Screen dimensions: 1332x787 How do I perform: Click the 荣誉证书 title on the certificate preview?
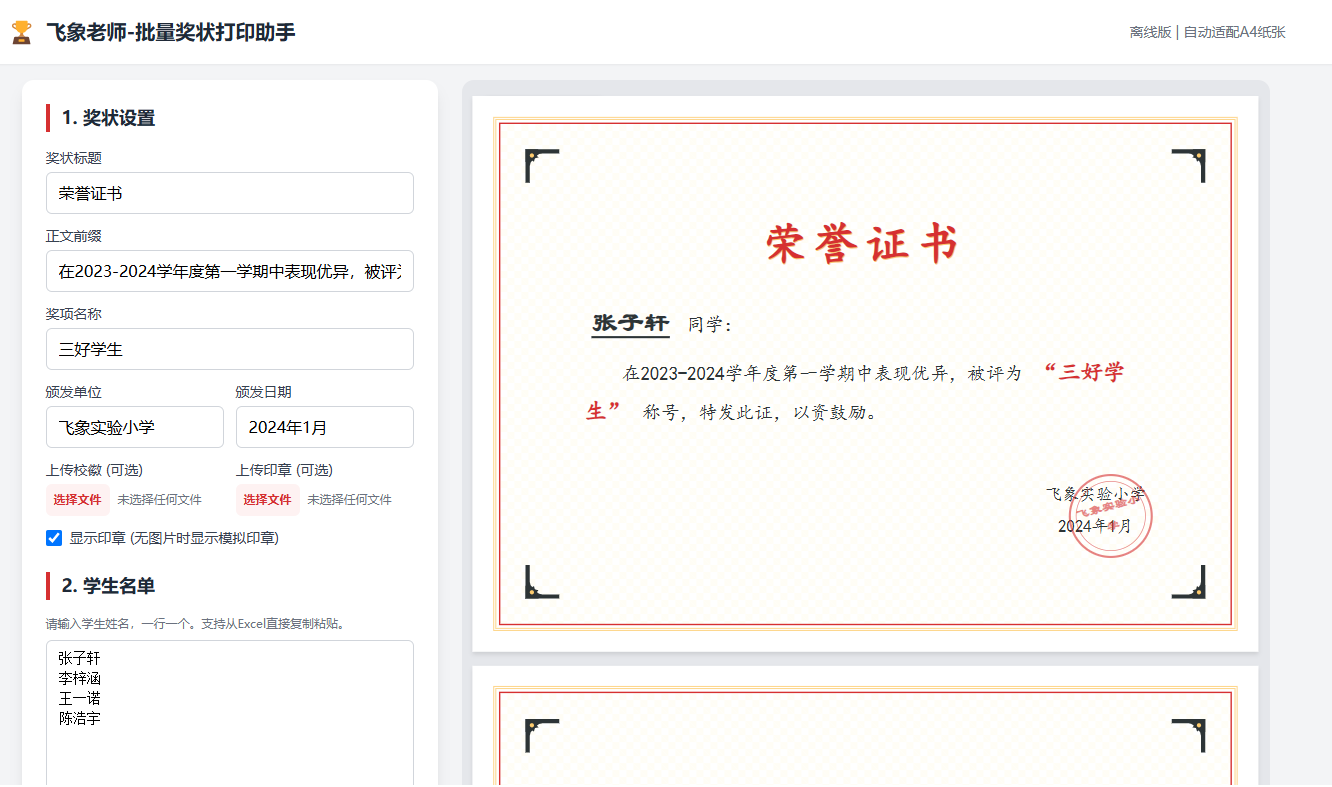(x=864, y=244)
